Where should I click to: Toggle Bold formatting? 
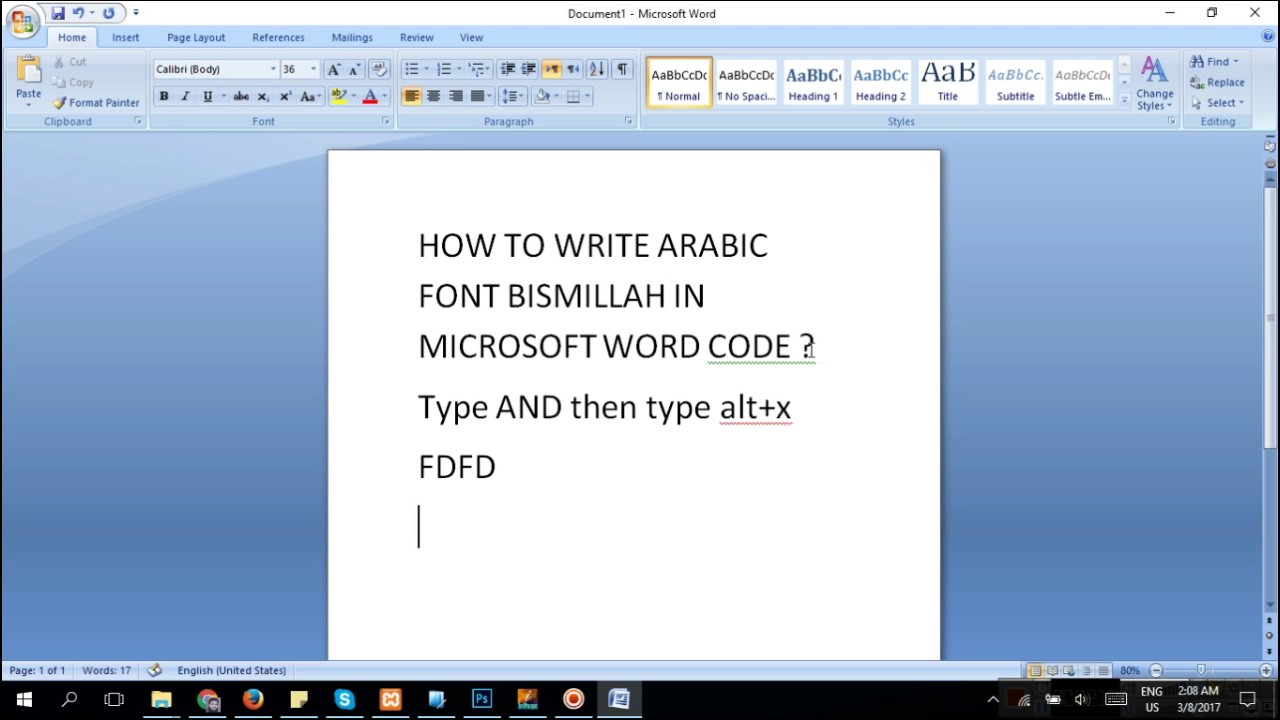tap(164, 96)
